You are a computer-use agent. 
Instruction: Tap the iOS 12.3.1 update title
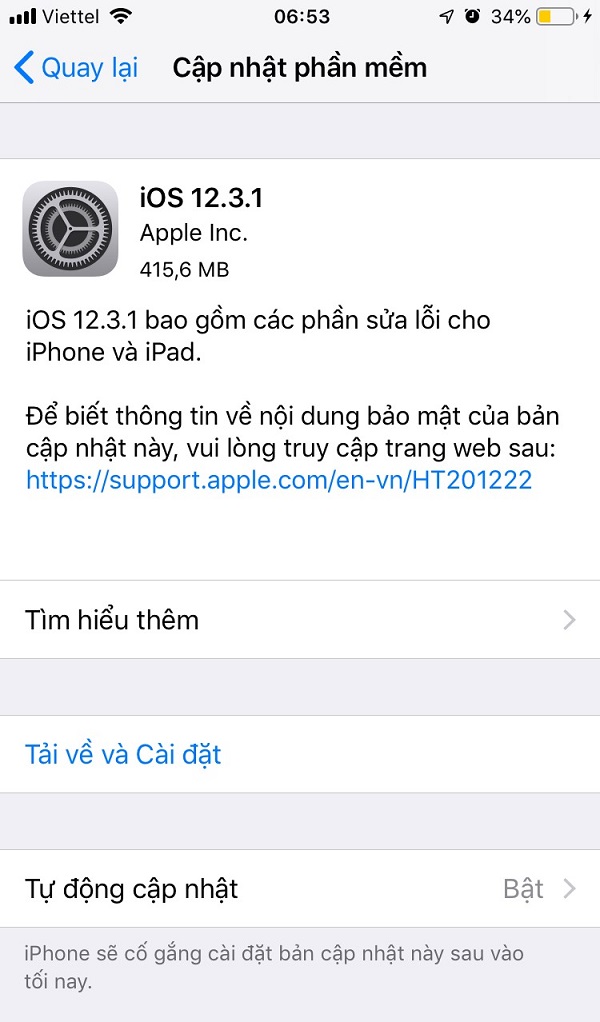[x=201, y=197]
